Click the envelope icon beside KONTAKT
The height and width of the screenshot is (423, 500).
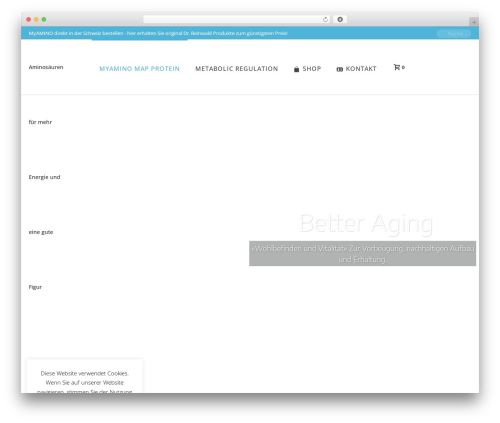[x=339, y=69]
